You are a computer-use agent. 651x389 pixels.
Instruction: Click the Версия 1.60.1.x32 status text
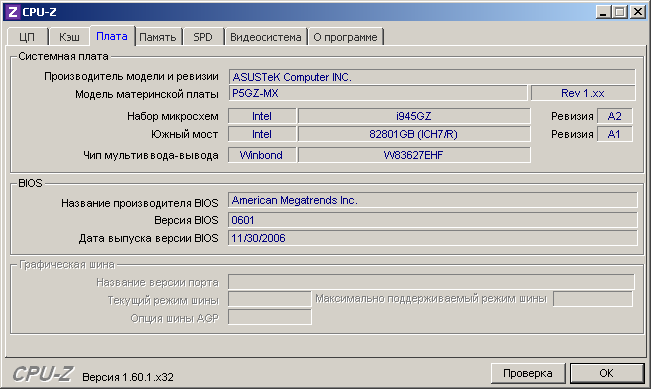point(128,377)
